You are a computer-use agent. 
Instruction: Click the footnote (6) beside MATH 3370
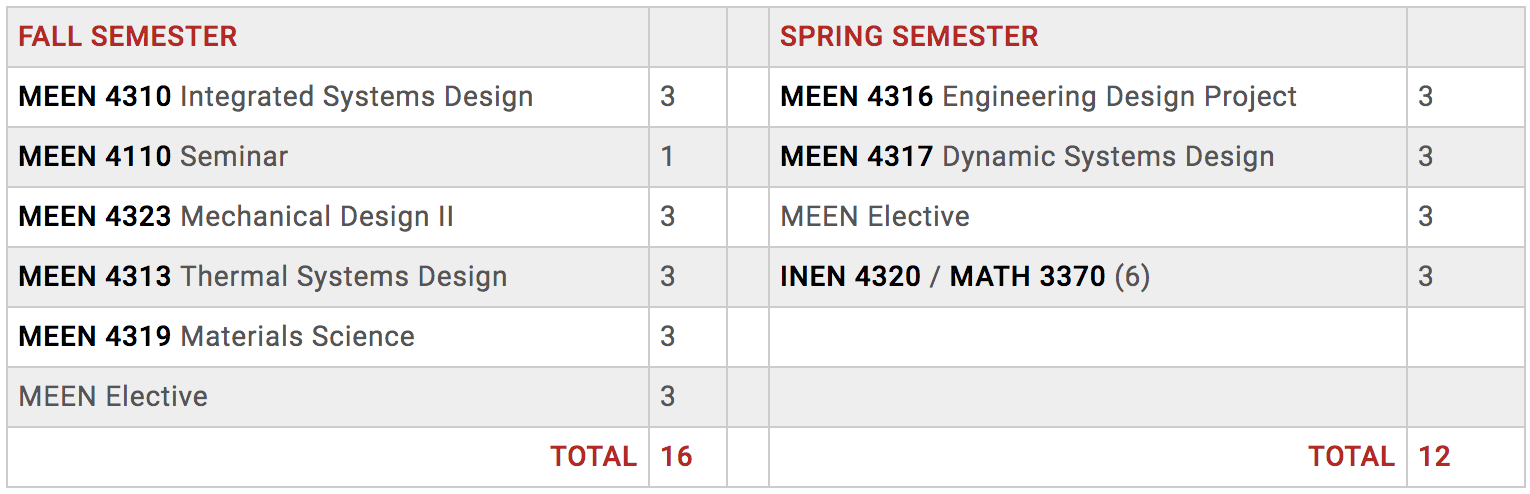coord(1132,277)
